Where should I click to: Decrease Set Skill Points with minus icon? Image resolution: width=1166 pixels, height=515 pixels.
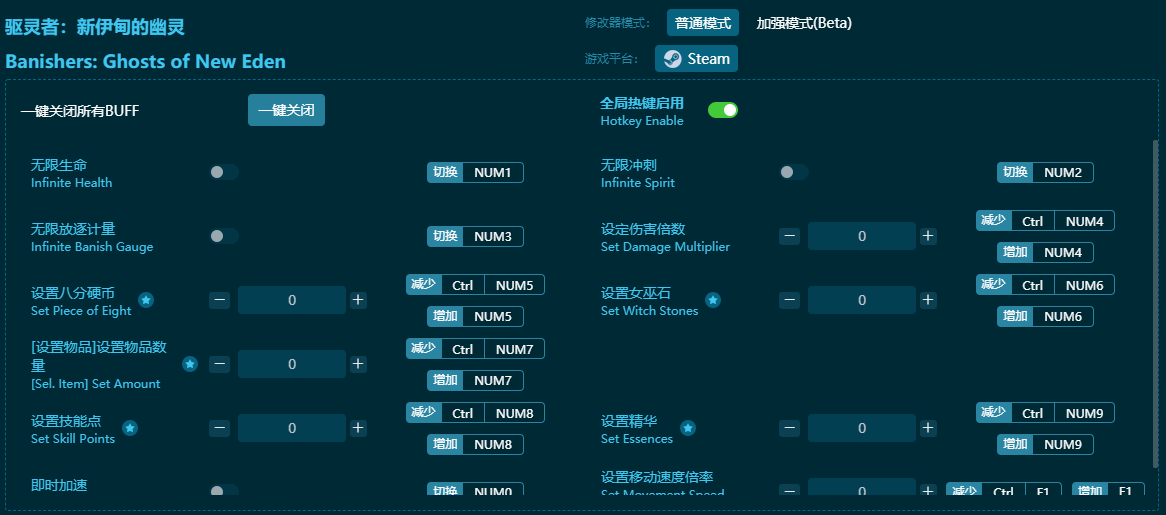[x=220, y=428]
